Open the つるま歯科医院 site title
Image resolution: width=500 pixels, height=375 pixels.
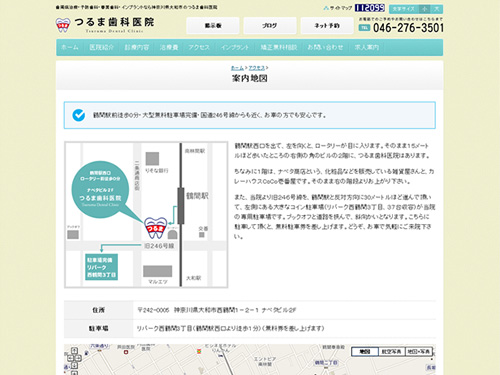point(114,22)
